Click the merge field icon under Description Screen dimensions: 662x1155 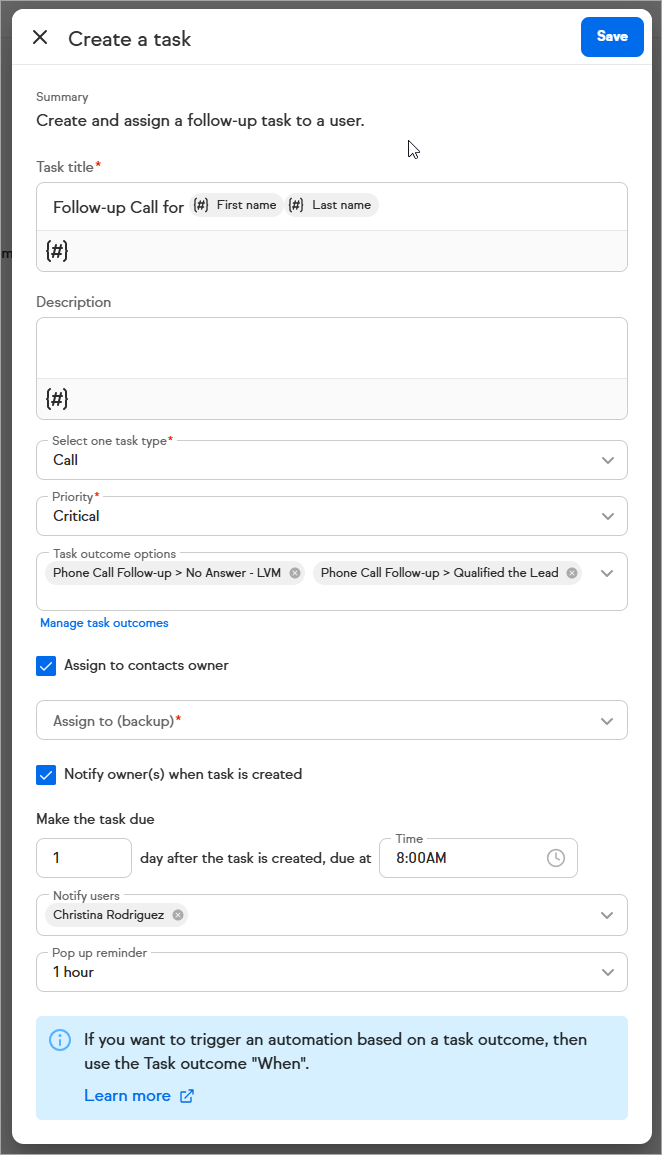[57, 399]
